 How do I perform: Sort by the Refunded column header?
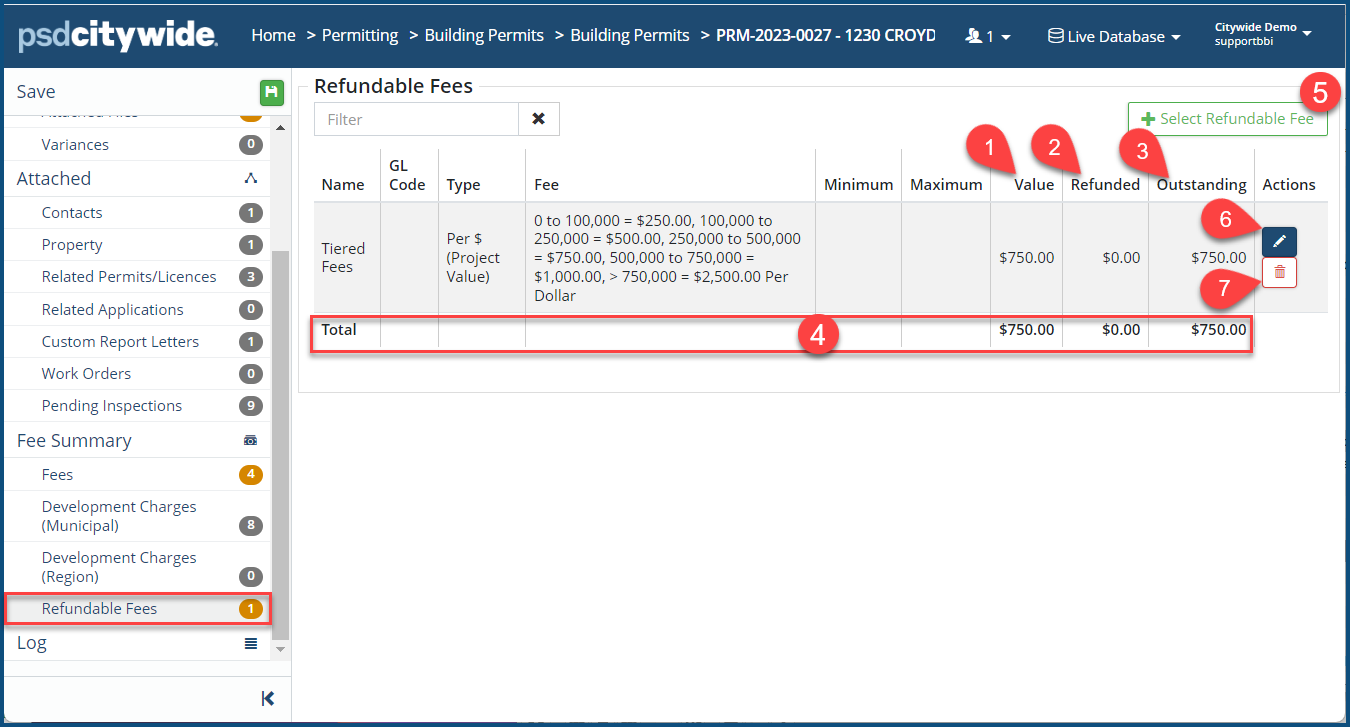[x=1105, y=185]
